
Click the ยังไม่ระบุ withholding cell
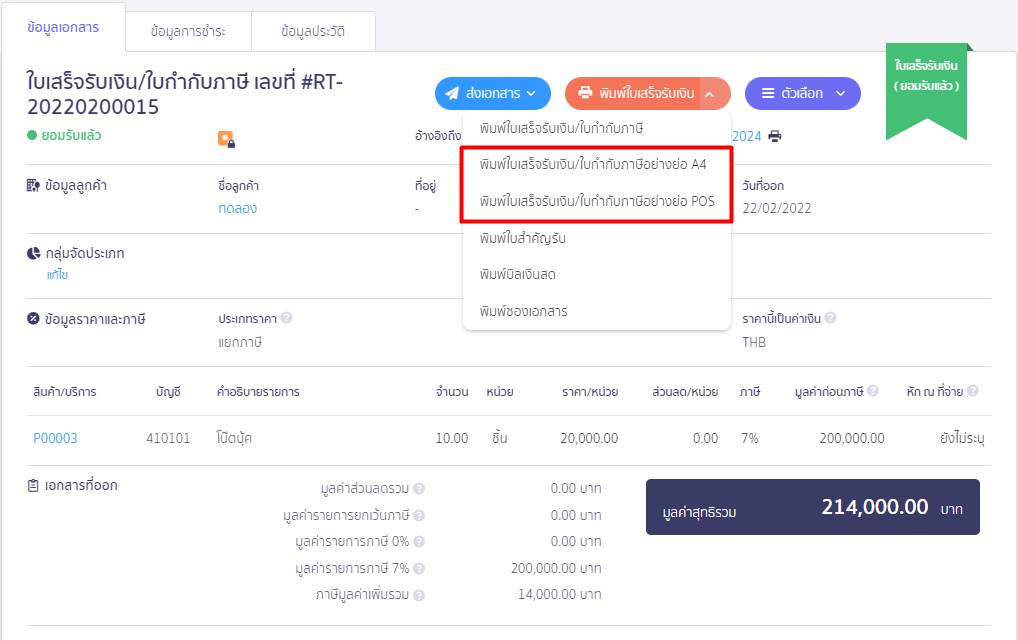tap(962, 438)
